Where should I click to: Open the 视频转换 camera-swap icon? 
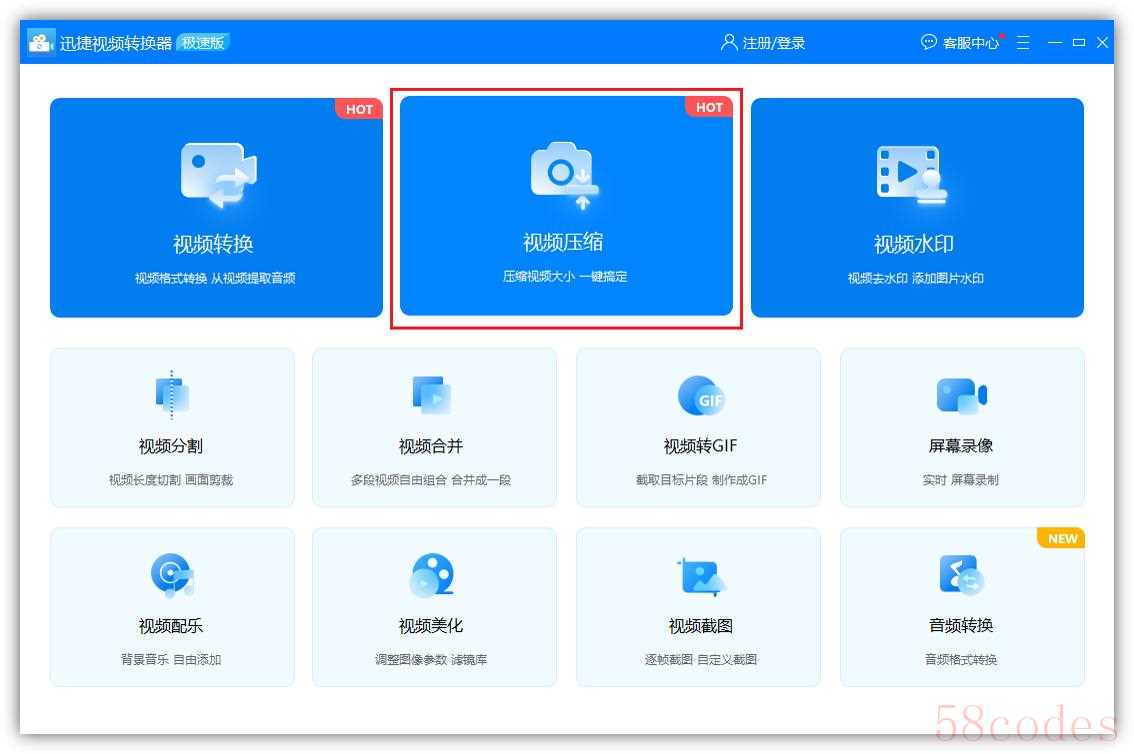click(x=218, y=174)
